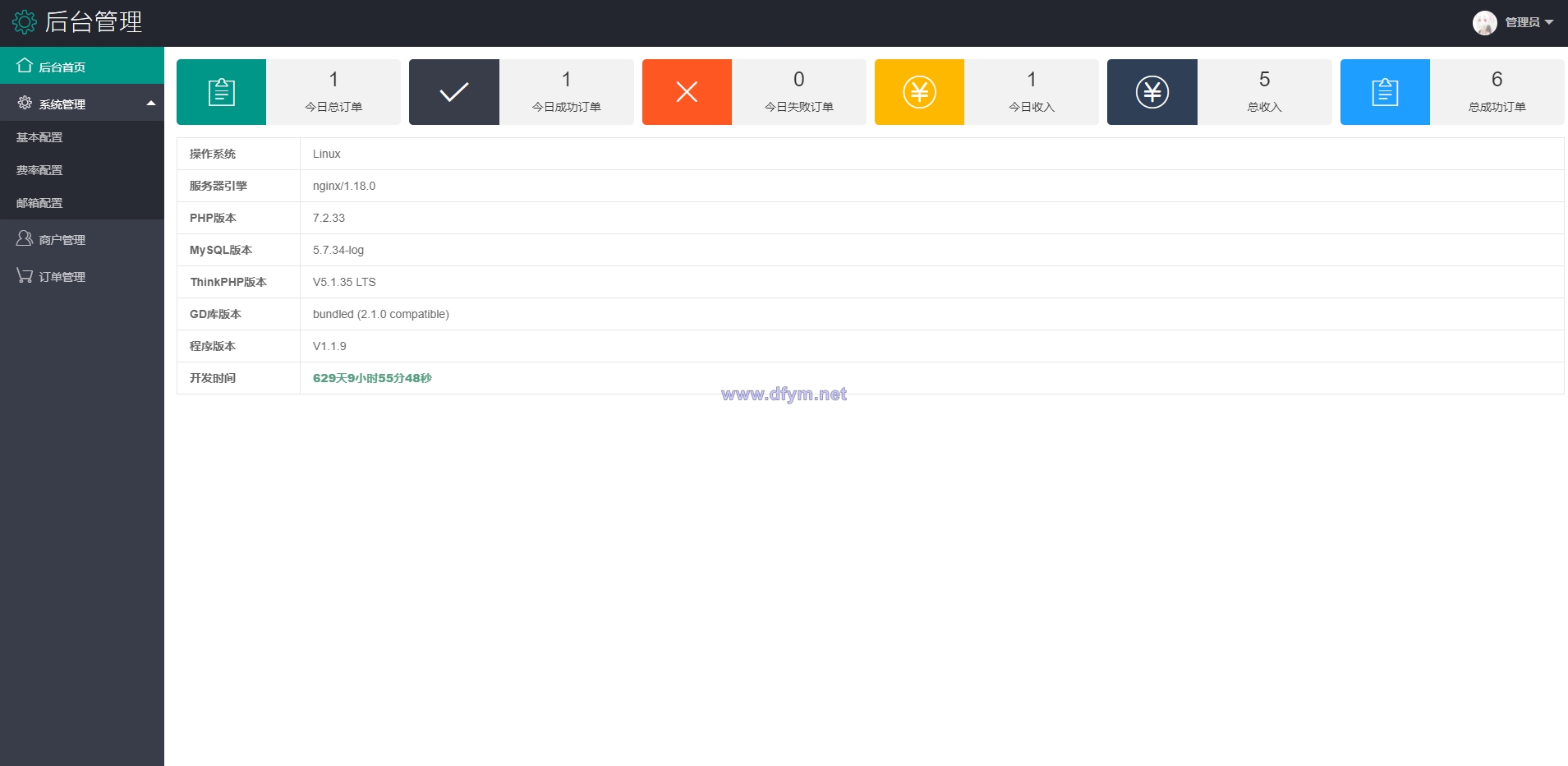Collapse the 系统管理 menu arrow
The image size is (1568, 766).
click(x=151, y=104)
